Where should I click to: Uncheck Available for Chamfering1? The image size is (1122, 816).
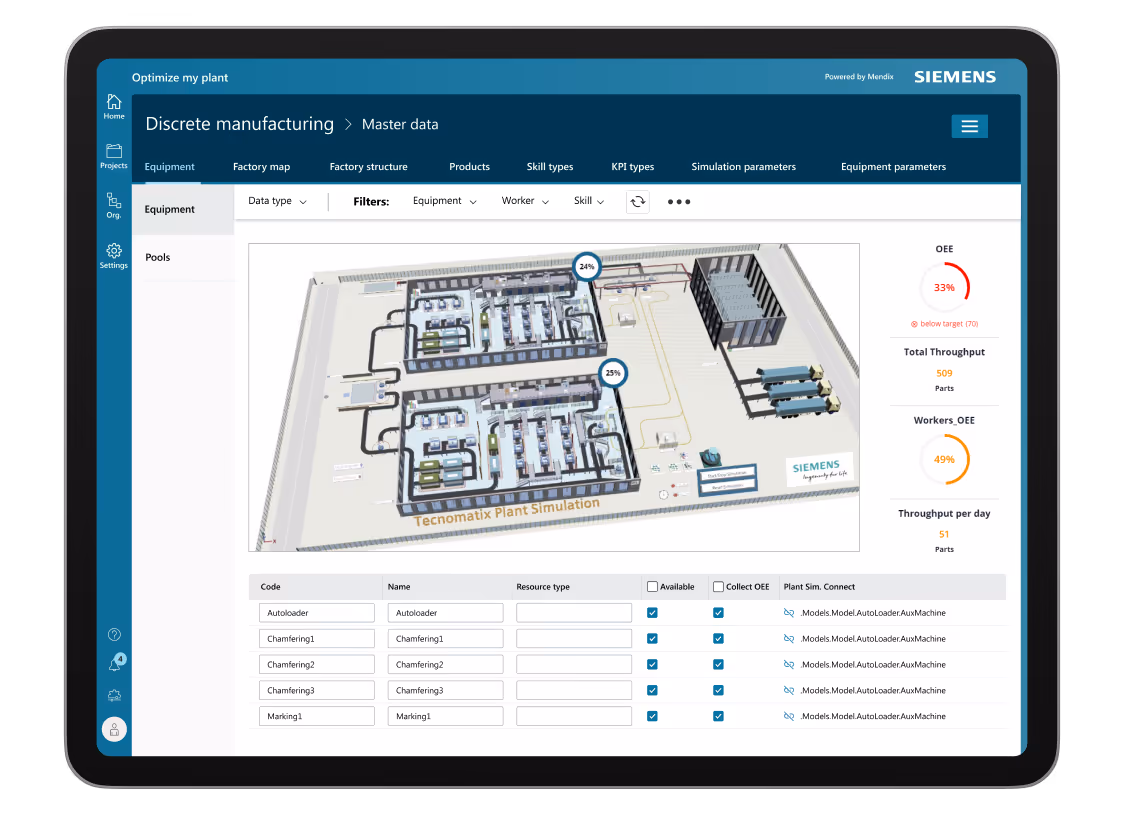(x=652, y=638)
